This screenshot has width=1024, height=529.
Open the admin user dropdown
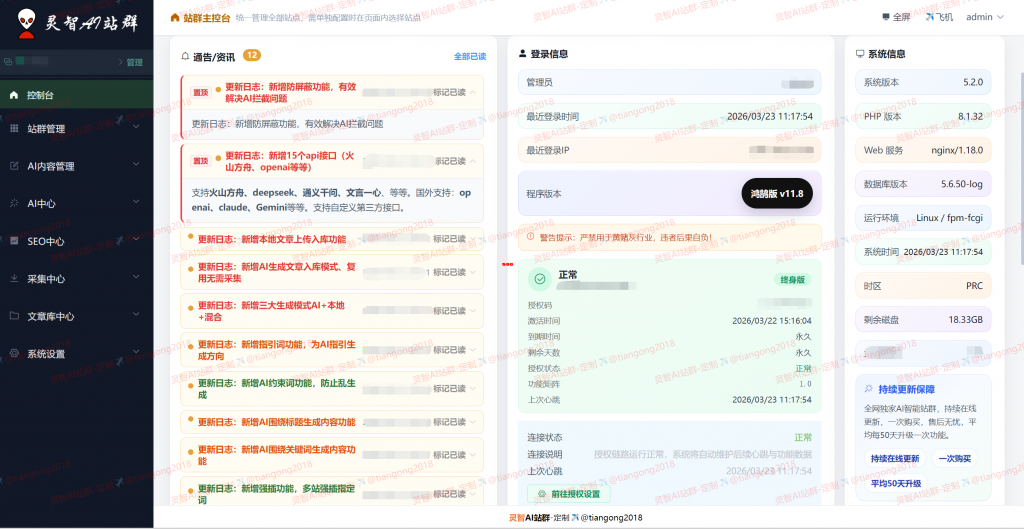click(984, 17)
